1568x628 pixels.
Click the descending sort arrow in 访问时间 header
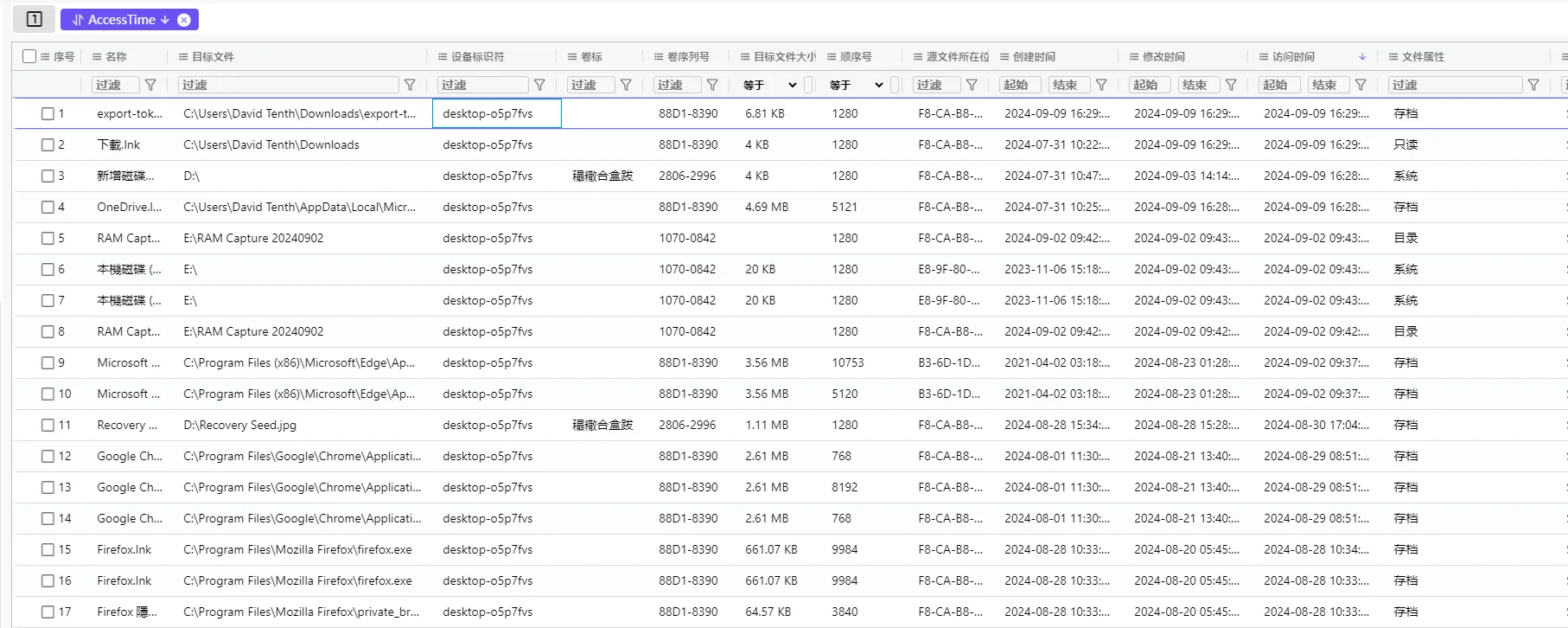coord(1362,57)
